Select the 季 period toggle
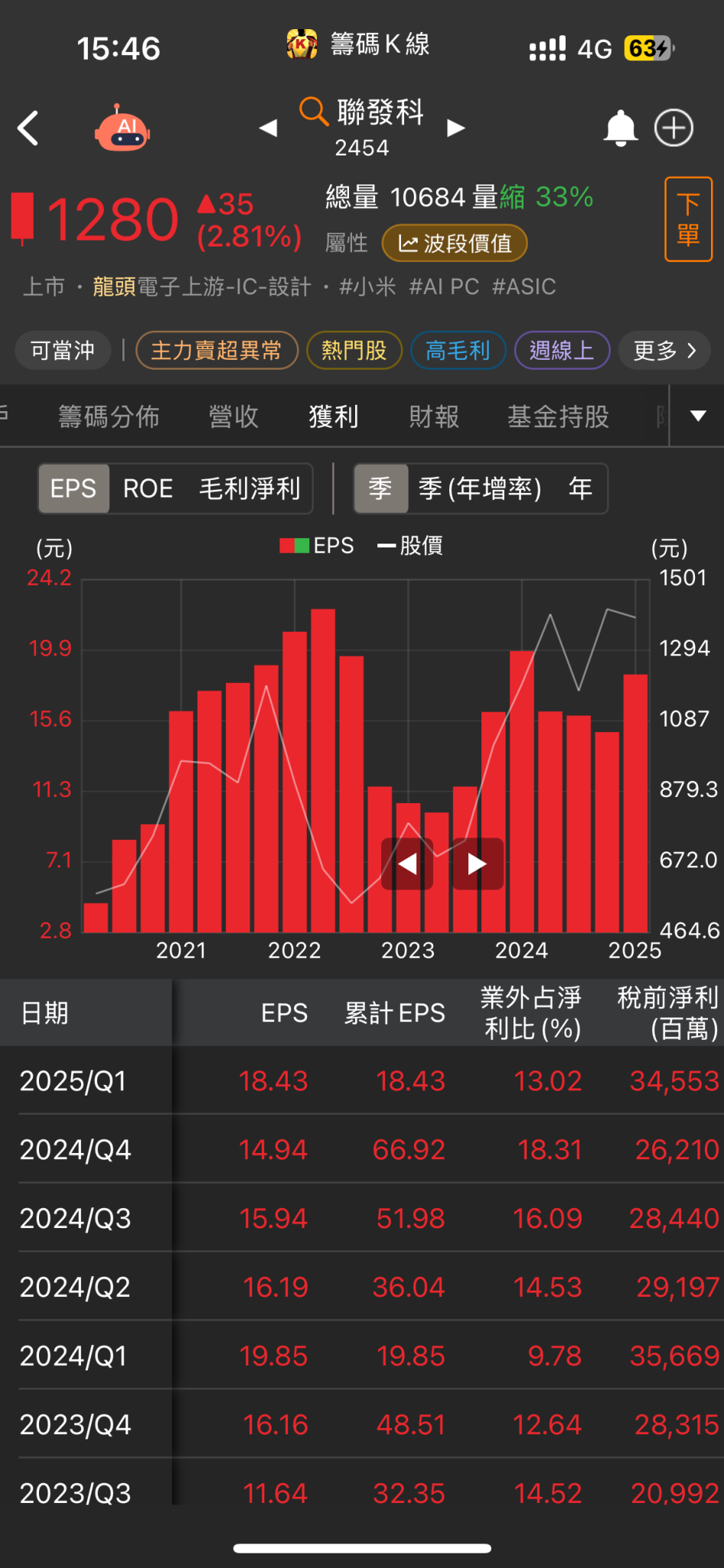This screenshot has height=1568, width=724. [x=380, y=488]
